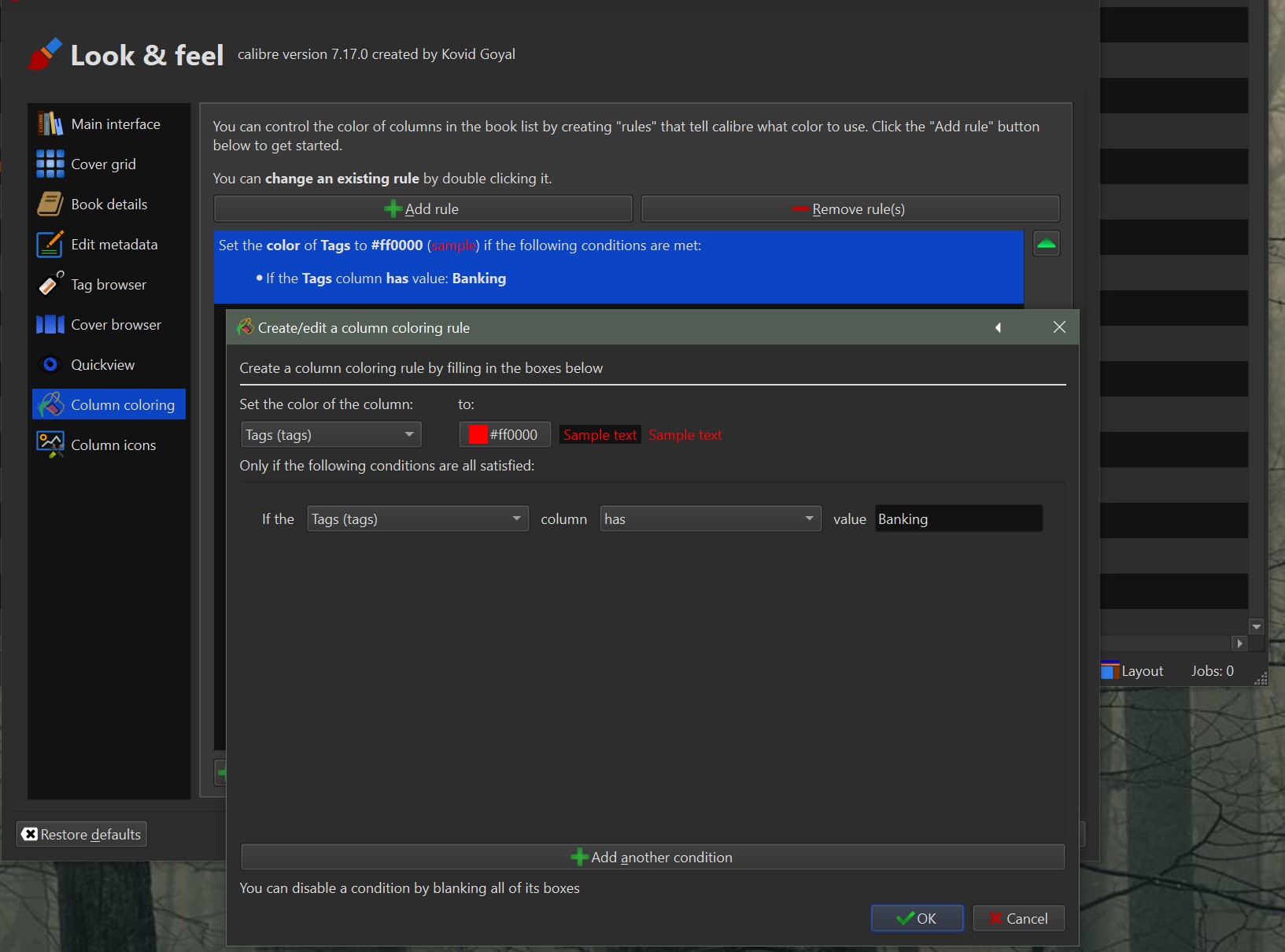Cancel the column coloring rule dialog
This screenshot has width=1285, height=952.
click(1018, 919)
